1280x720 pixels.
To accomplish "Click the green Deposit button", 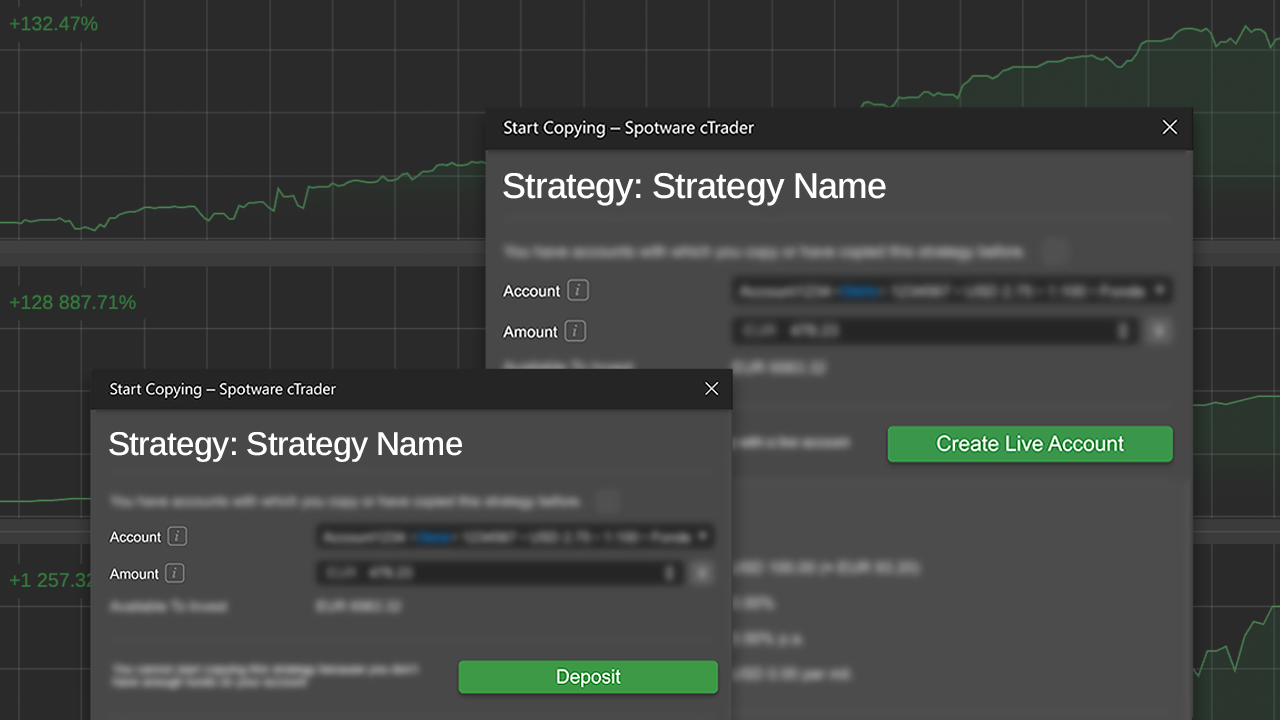I will click(x=588, y=677).
